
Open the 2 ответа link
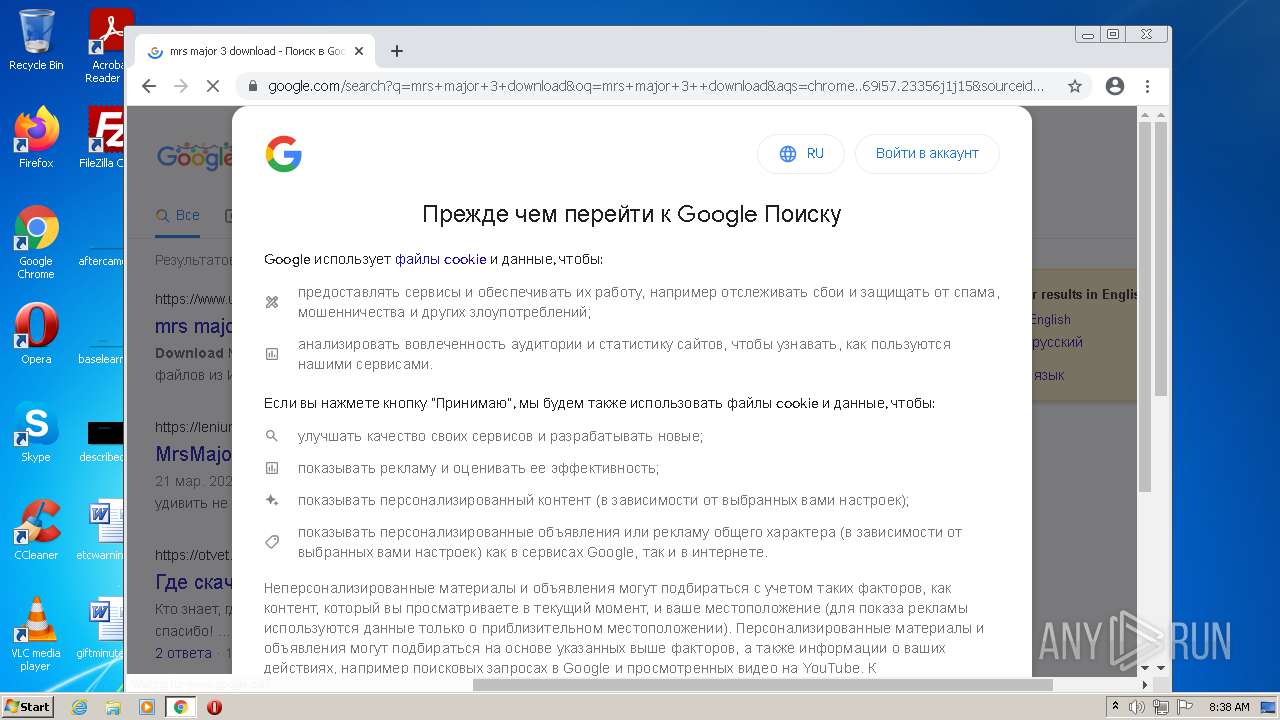click(183, 653)
